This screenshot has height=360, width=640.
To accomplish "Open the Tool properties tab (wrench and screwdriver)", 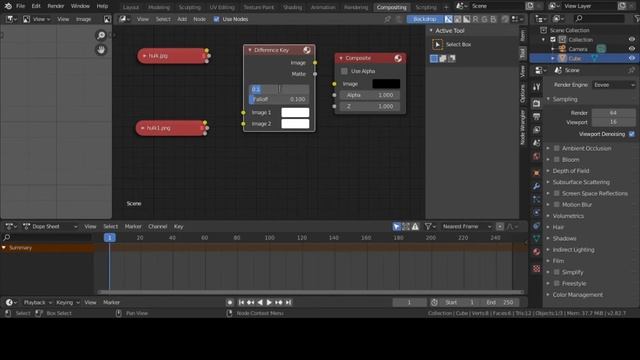I will pos(536,87).
